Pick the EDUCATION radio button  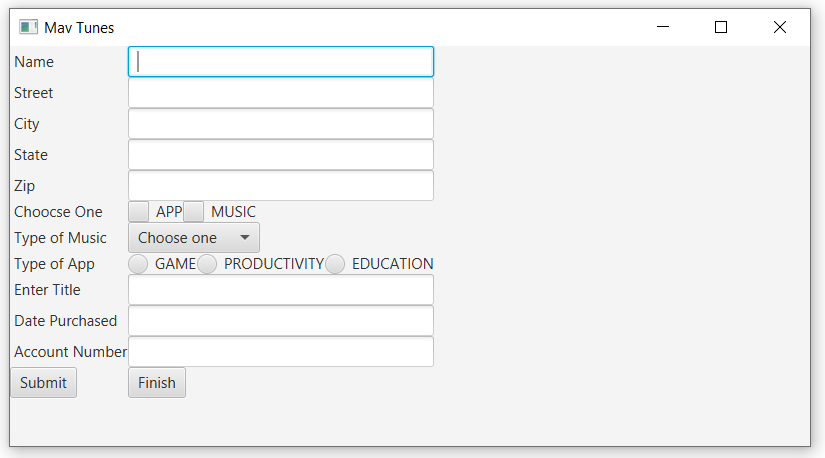click(335, 264)
